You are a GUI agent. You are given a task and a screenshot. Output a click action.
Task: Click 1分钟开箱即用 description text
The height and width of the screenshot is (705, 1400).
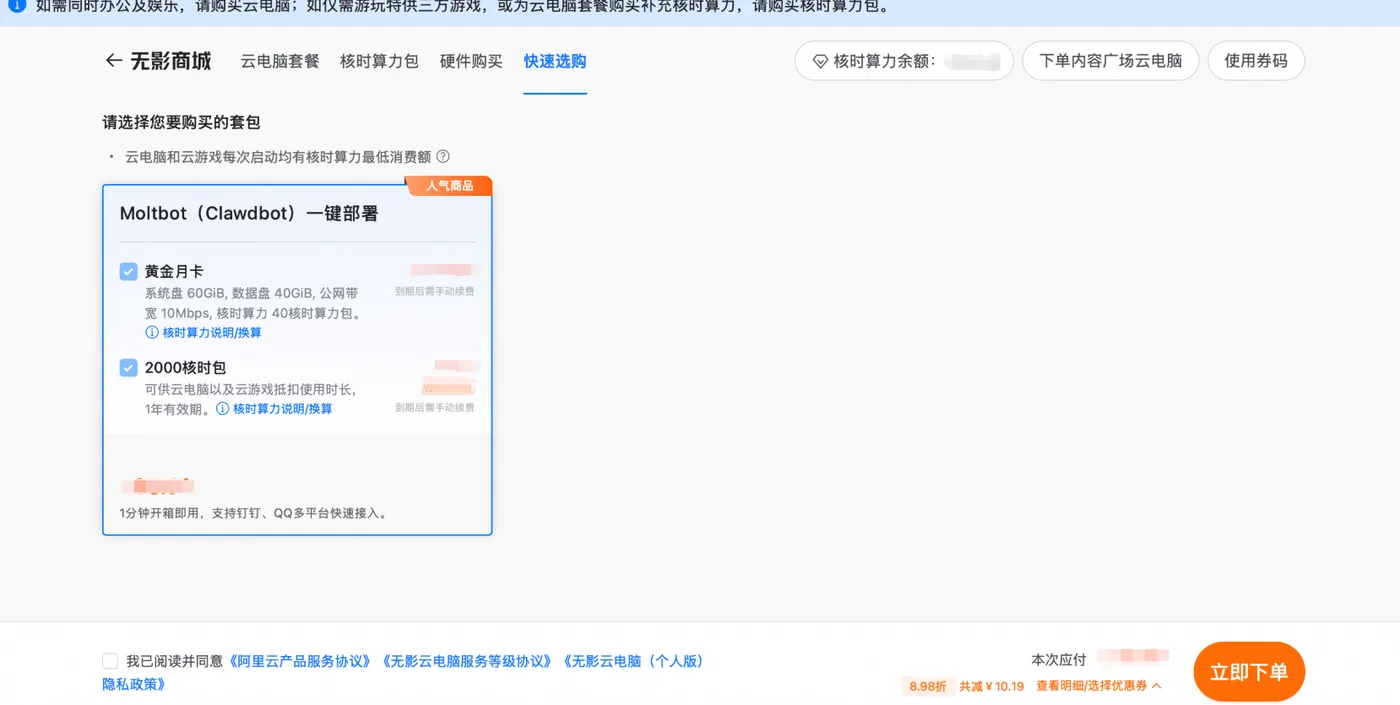[x=253, y=513]
